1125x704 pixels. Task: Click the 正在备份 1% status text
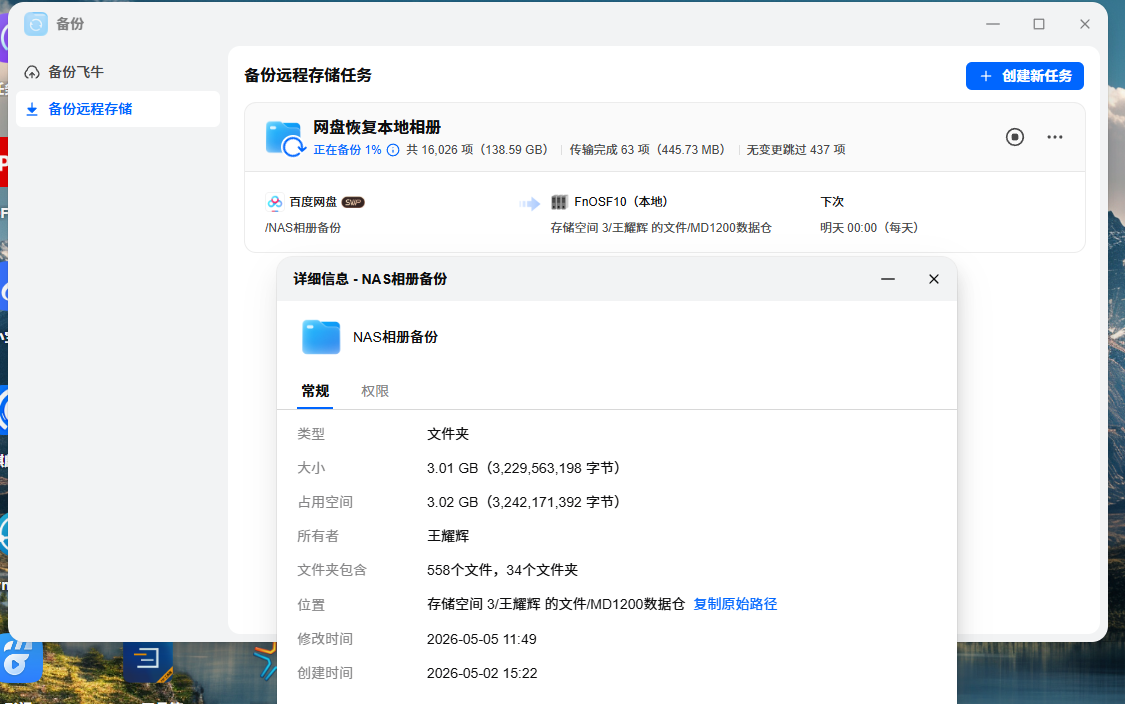click(347, 150)
